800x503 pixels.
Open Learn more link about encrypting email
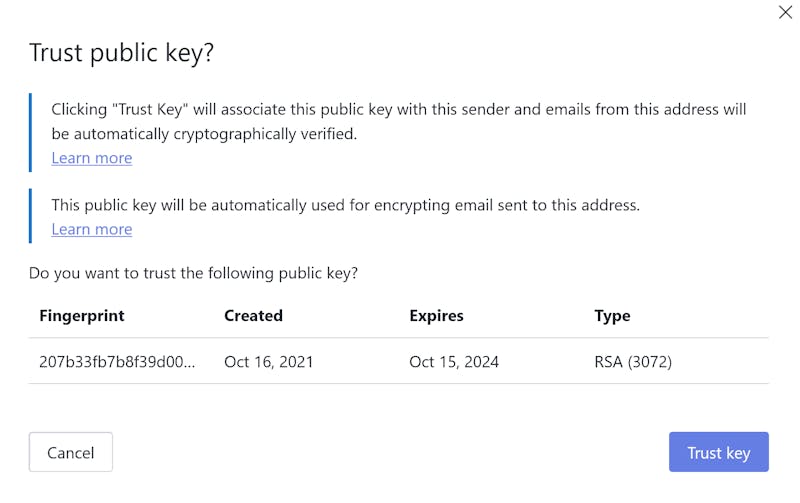(x=92, y=230)
